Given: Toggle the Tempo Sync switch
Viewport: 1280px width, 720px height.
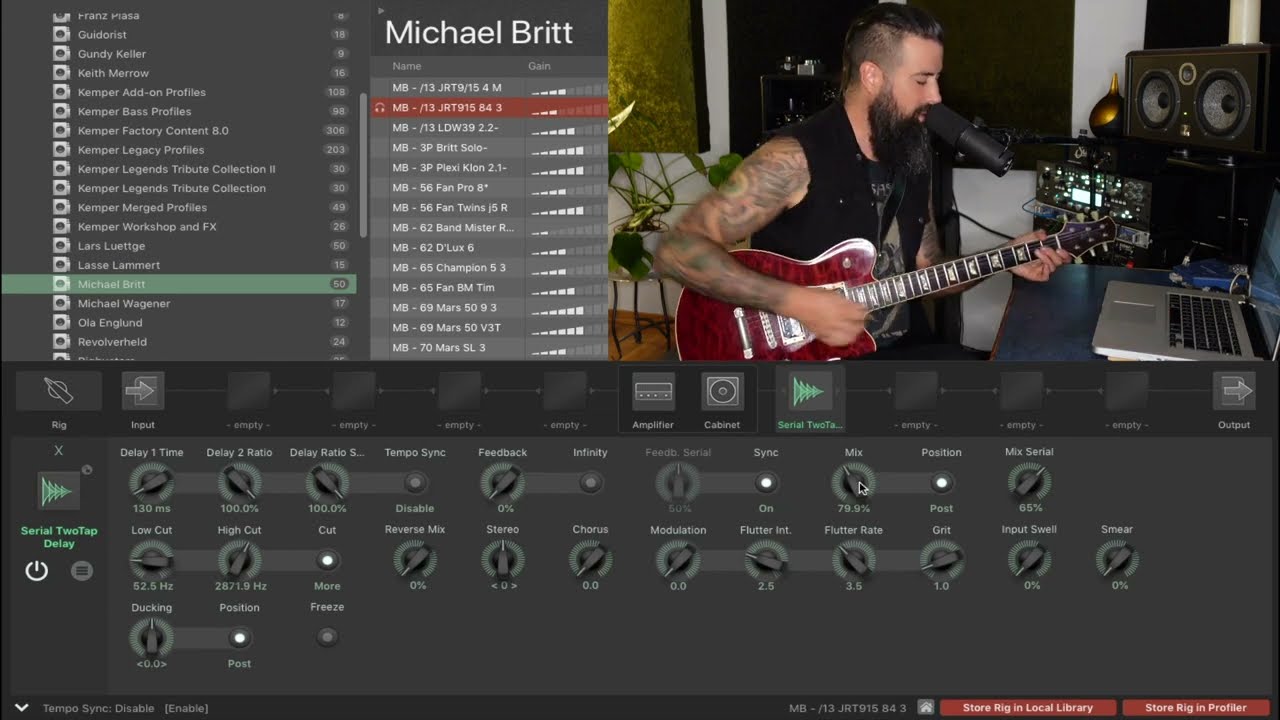Looking at the screenshot, I should (414, 483).
